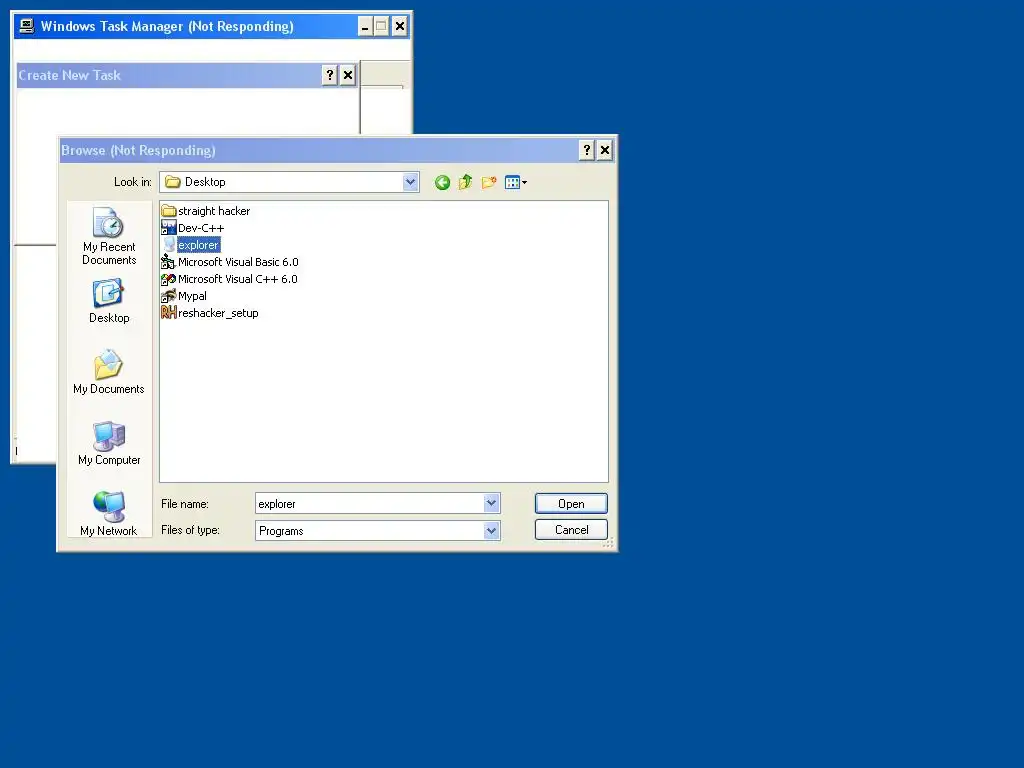Click the Open button
The height and width of the screenshot is (768, 1024).
coord(571,504)
